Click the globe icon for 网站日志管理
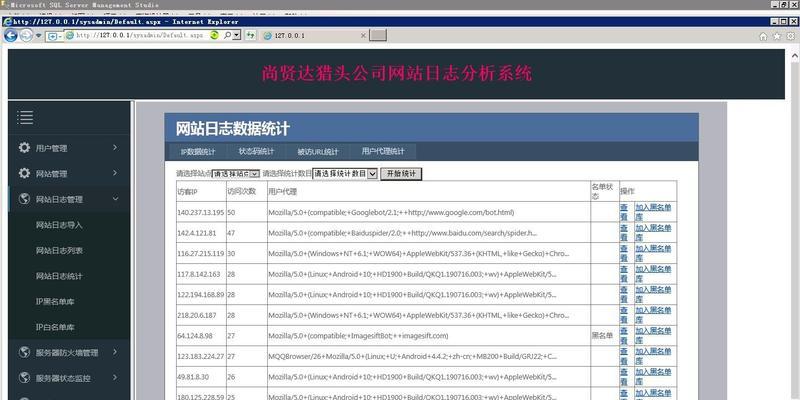Screen dimensions: 800x400 click(x=24, y=198)
